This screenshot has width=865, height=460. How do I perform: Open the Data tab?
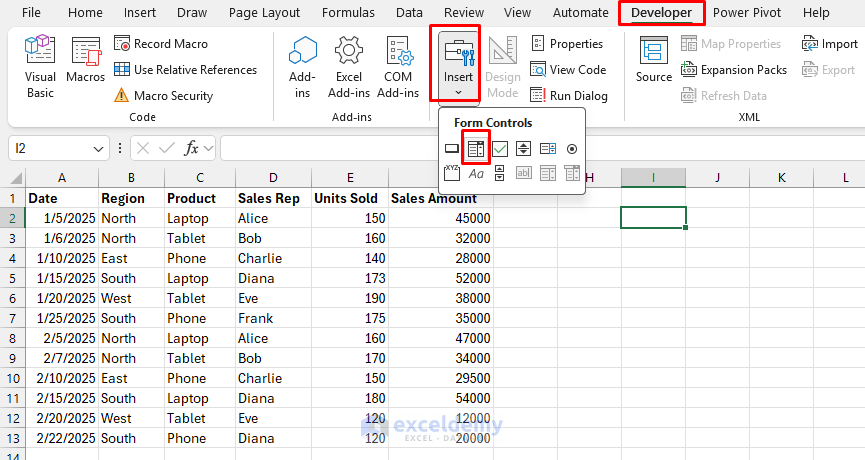point(409,12)
